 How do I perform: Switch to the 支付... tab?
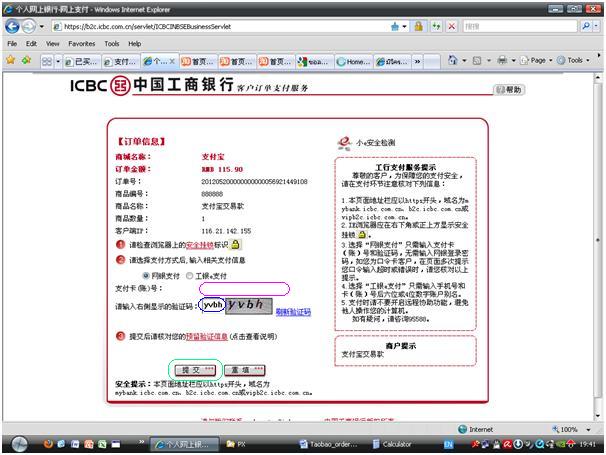(x=121, y=61)
